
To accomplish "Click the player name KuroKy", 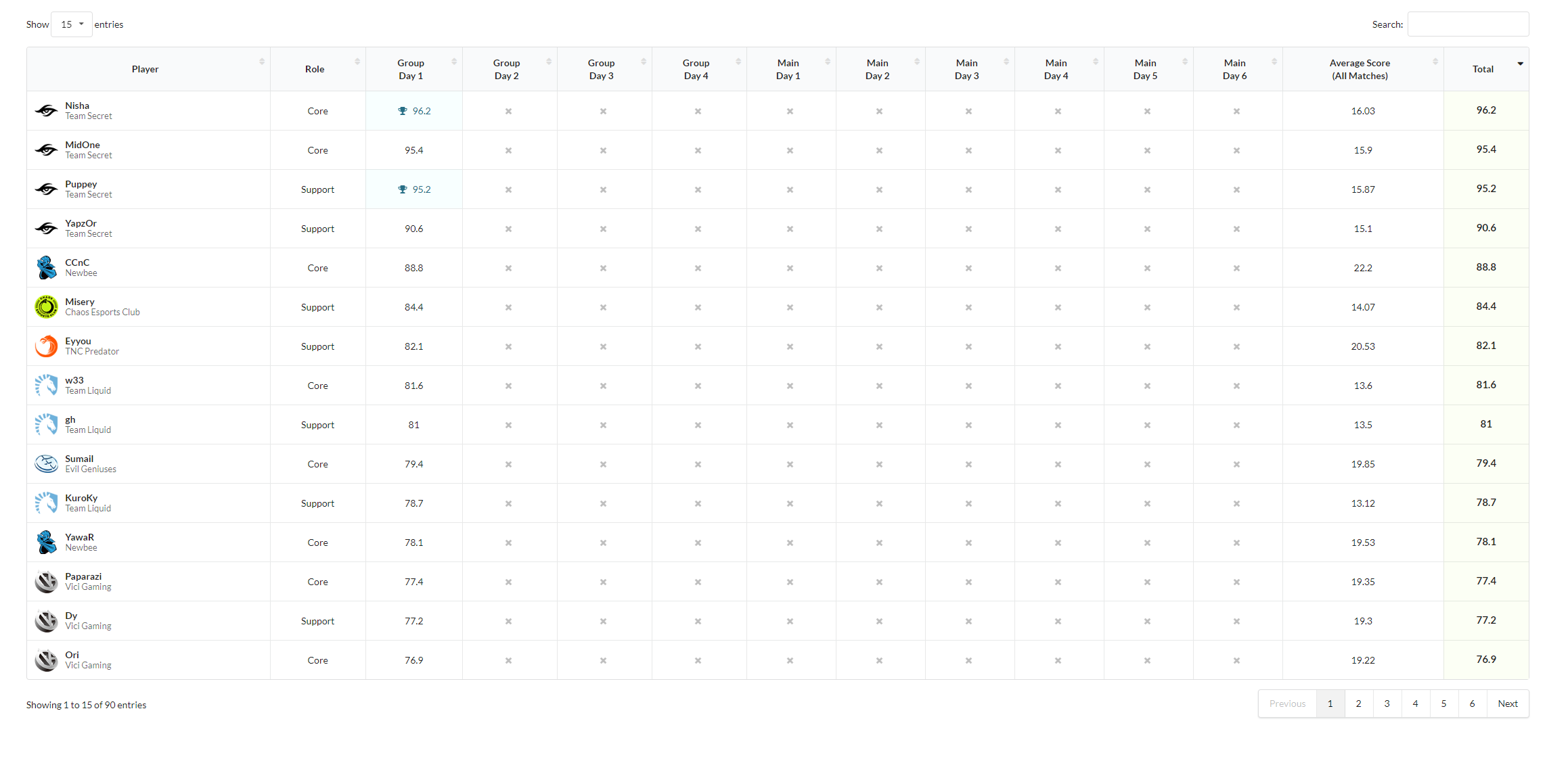I will [x=81, y=498].
